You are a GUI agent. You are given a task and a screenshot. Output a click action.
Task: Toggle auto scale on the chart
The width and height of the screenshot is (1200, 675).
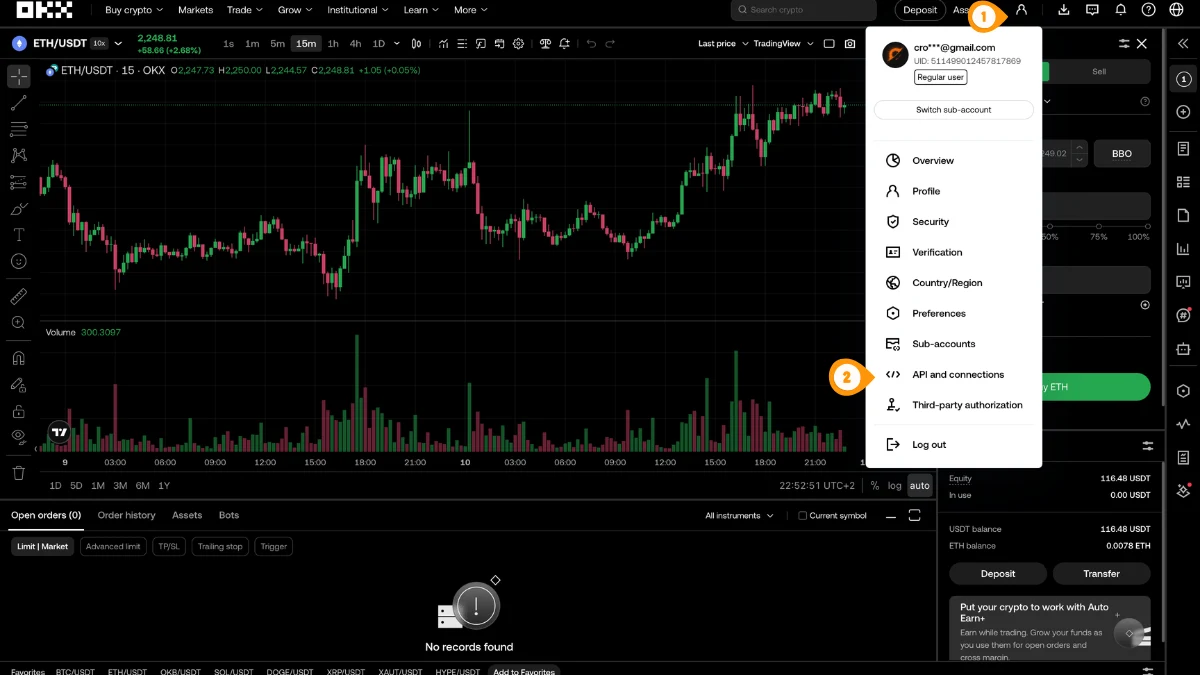point(919,486)
